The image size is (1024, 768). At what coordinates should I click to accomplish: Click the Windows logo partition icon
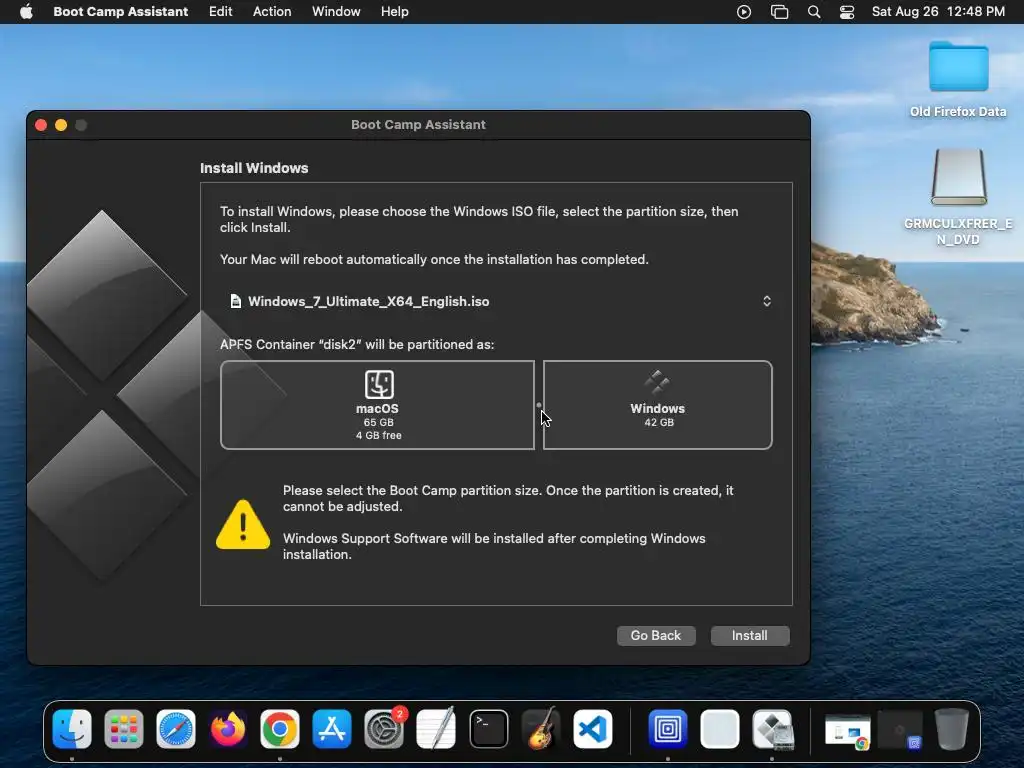[657, 383]
